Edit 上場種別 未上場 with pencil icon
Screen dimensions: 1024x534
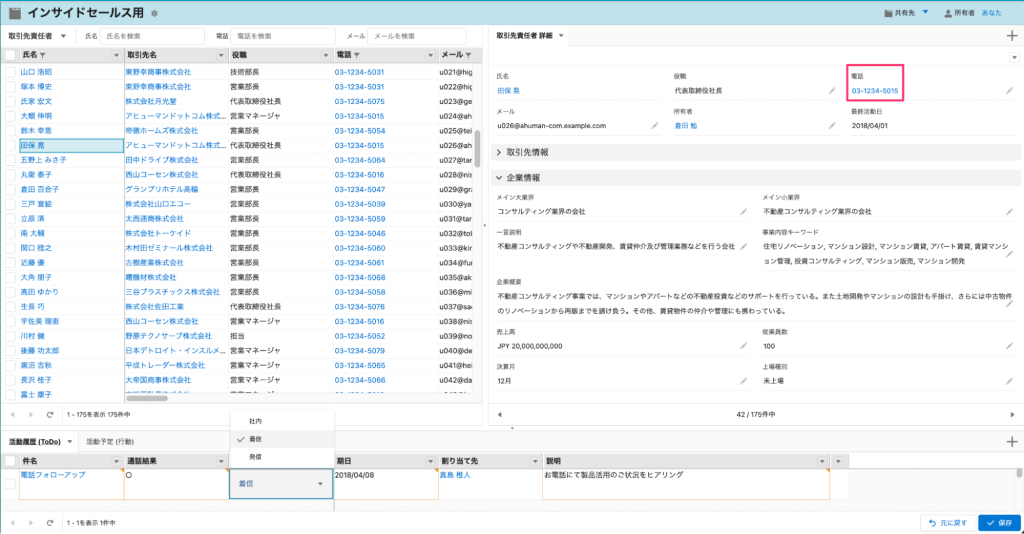[x=1009, y=381]
